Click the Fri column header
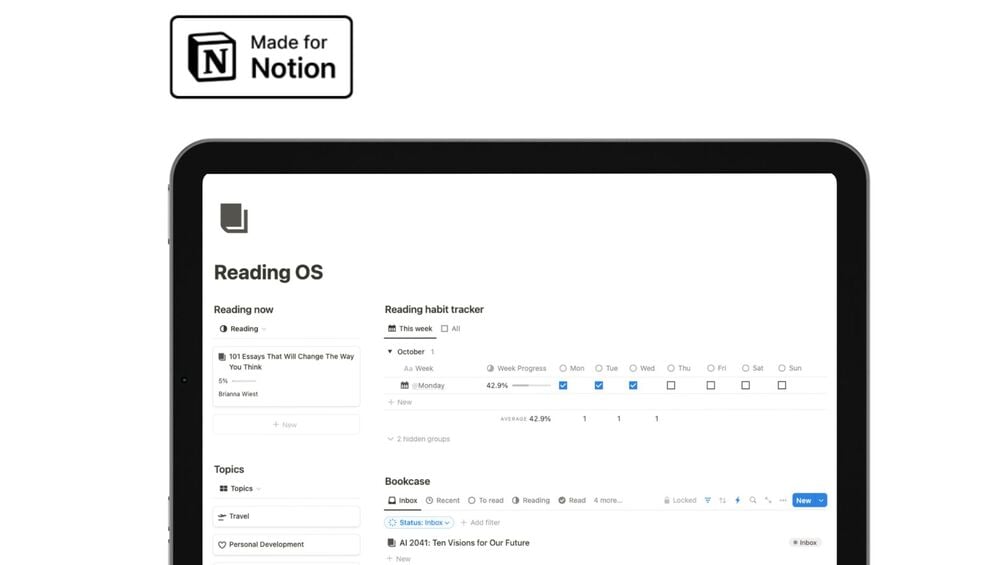This screenshot has width=1005, height=565. point(717,368)
